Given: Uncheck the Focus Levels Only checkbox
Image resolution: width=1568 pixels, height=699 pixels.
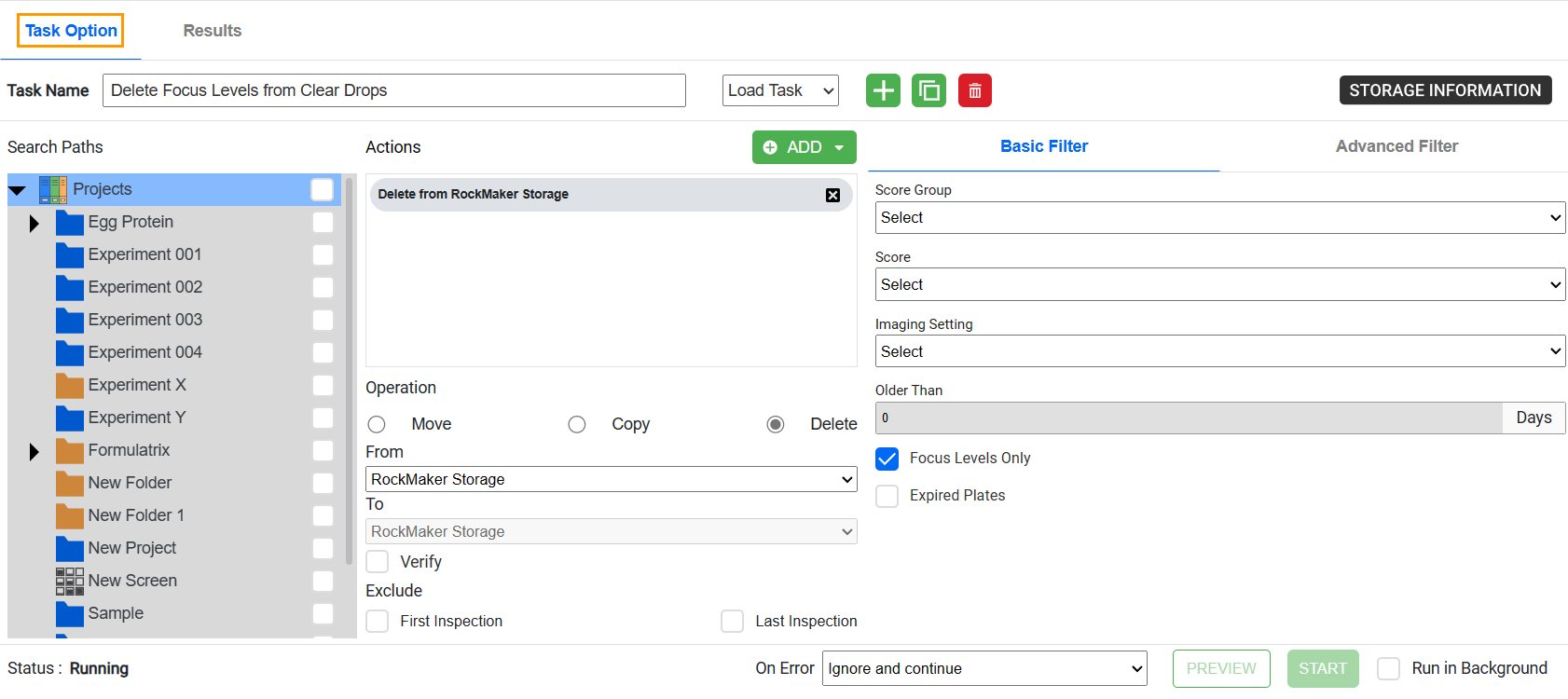Looking at the screenshot, I should point(887,459).
